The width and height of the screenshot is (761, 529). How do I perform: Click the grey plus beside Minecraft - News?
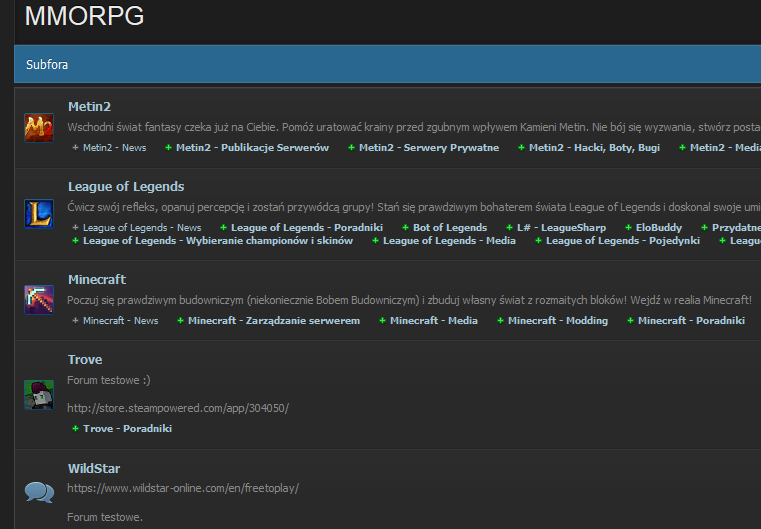[x=75, y=321]
